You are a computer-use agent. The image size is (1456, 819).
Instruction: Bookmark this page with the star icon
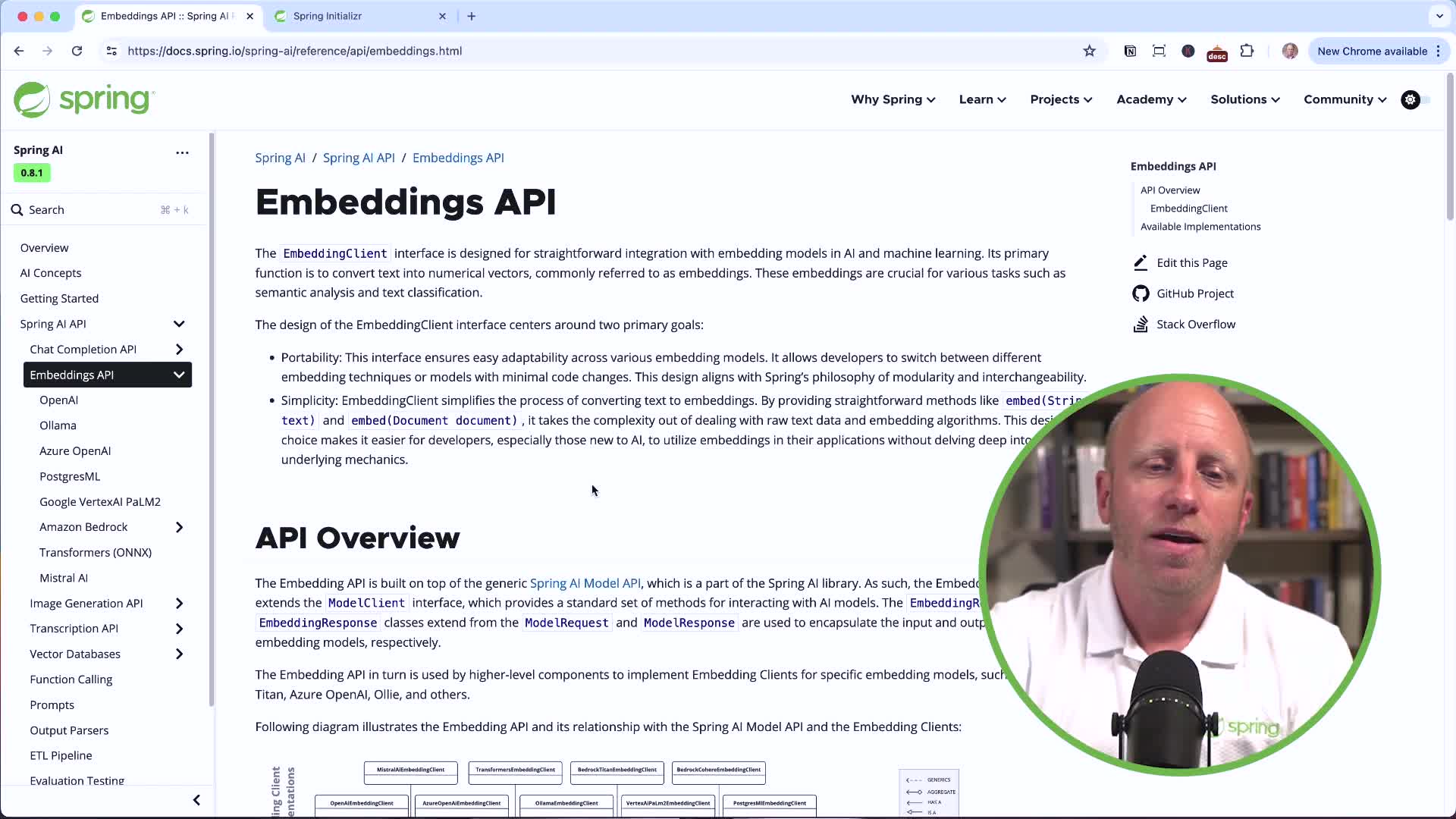[x=1090, y=51]
